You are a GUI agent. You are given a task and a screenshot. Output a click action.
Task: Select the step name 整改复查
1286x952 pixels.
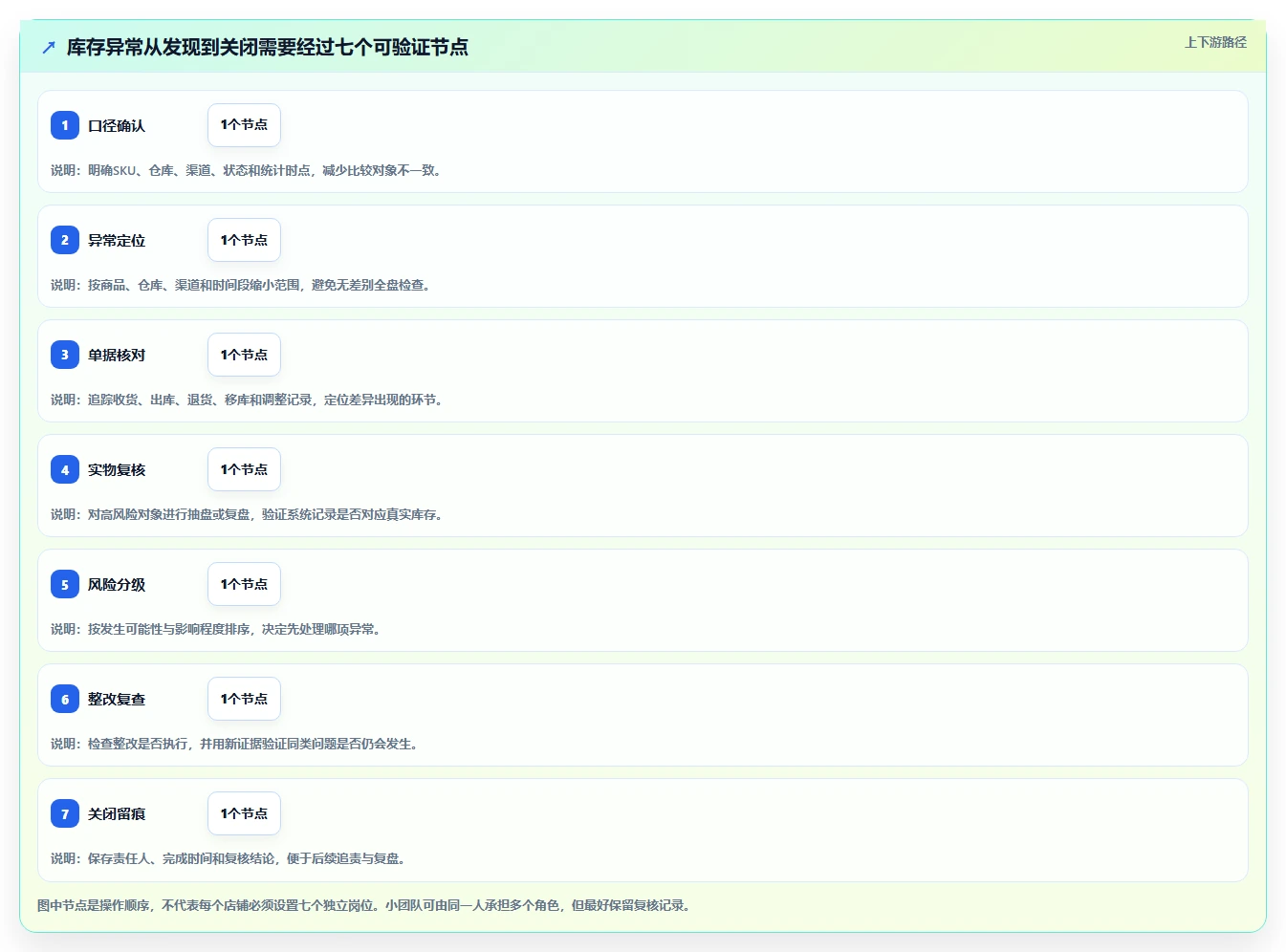[x=117, y=700]
